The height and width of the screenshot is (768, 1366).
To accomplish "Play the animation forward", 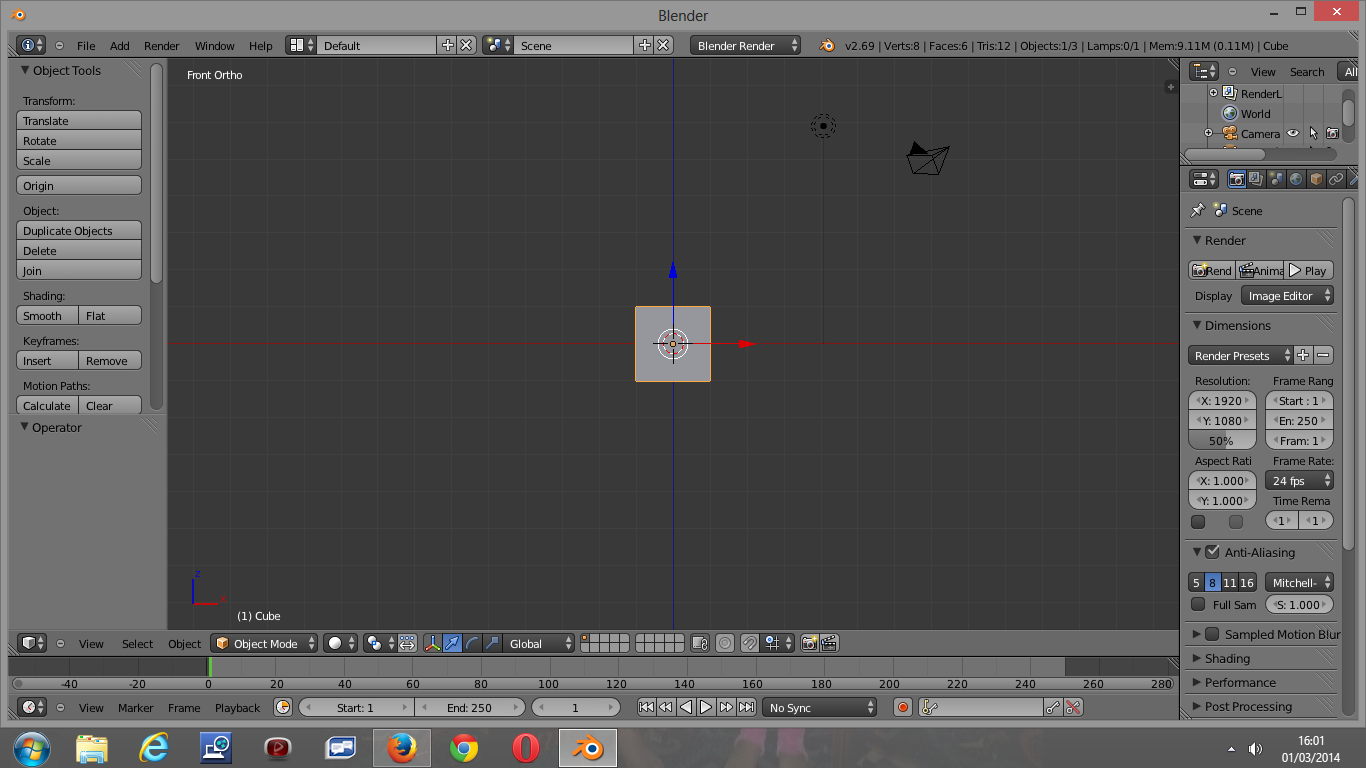I will coord(706,707).
